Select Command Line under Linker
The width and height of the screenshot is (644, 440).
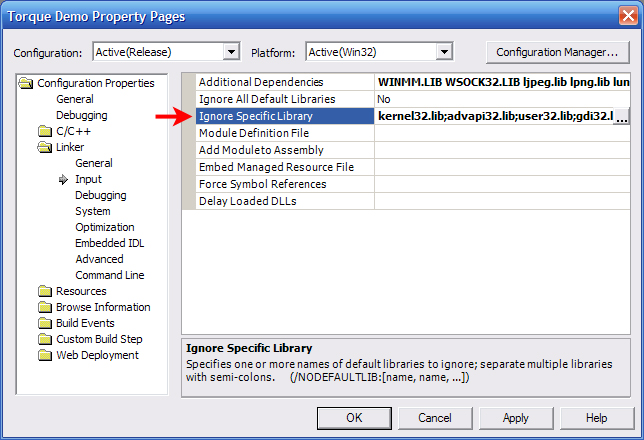[x=110, y=276]
